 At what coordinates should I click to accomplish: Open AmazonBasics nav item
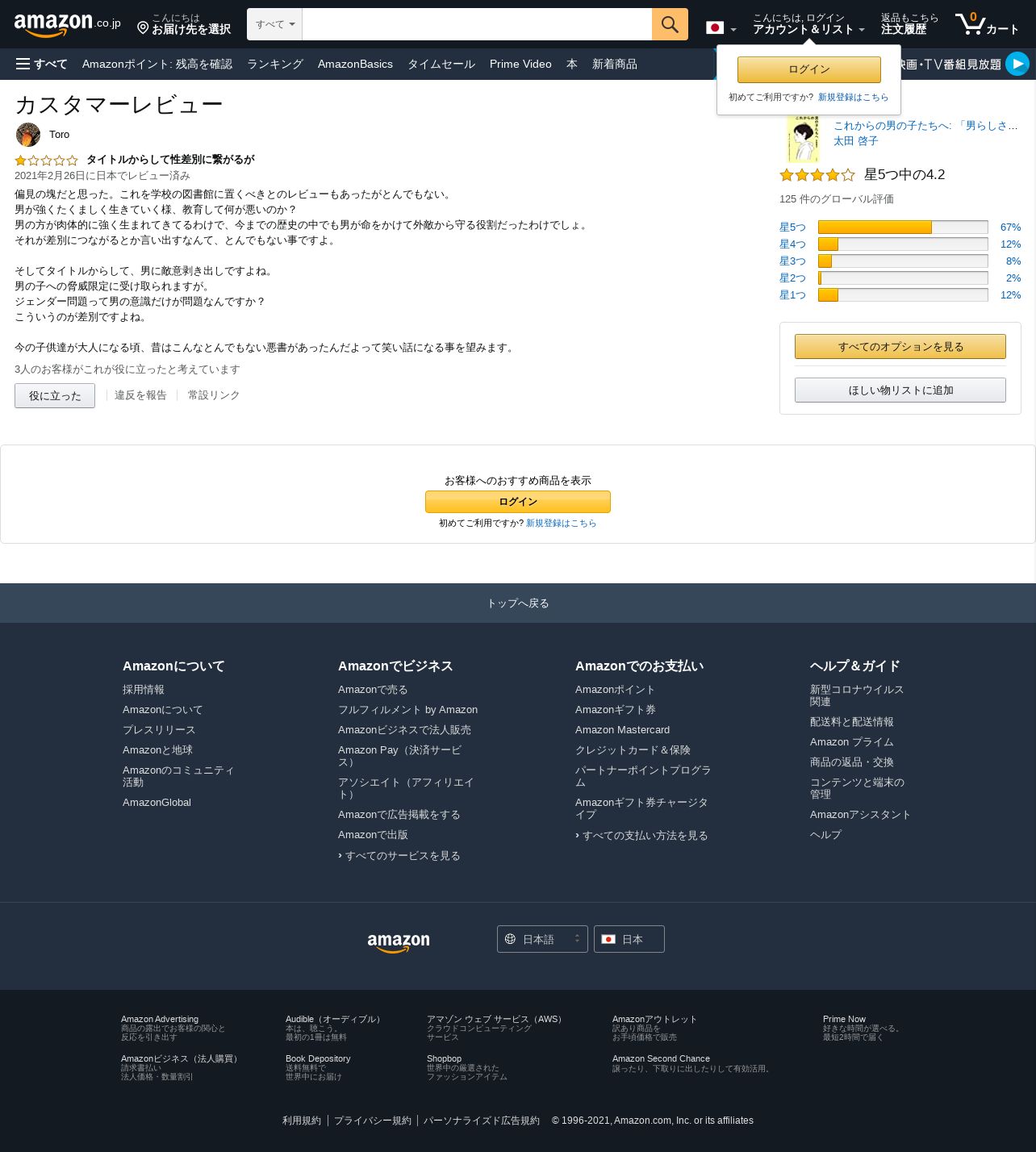click(355, 64)
